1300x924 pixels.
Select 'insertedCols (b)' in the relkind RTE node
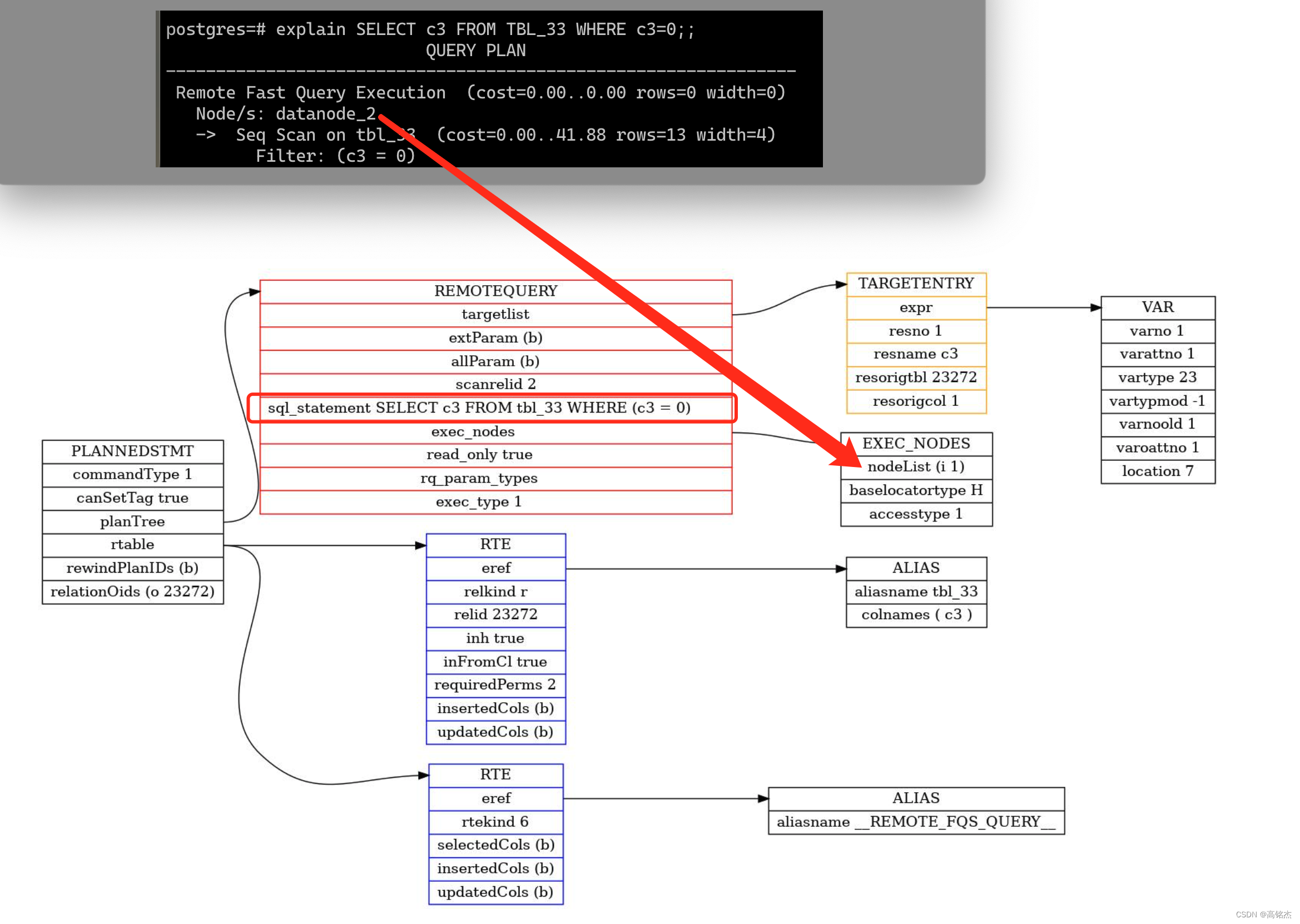pyautogui.click(x=495, y=708)
